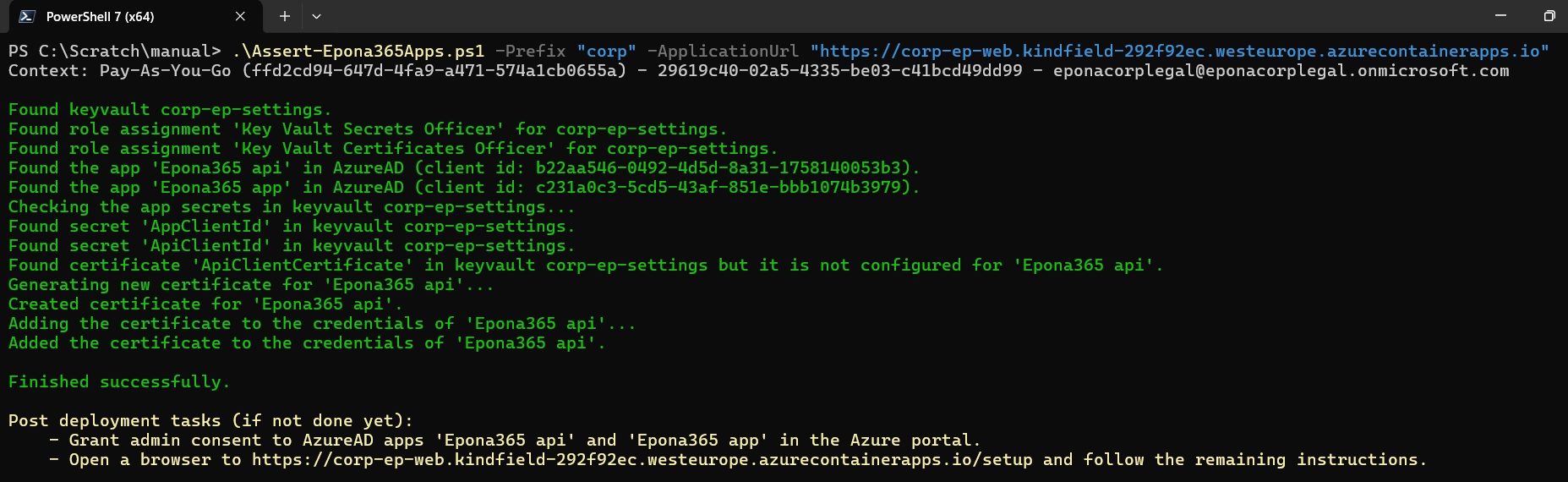Click the 'Finished successfully.' output line

click(x=119, y=382)
